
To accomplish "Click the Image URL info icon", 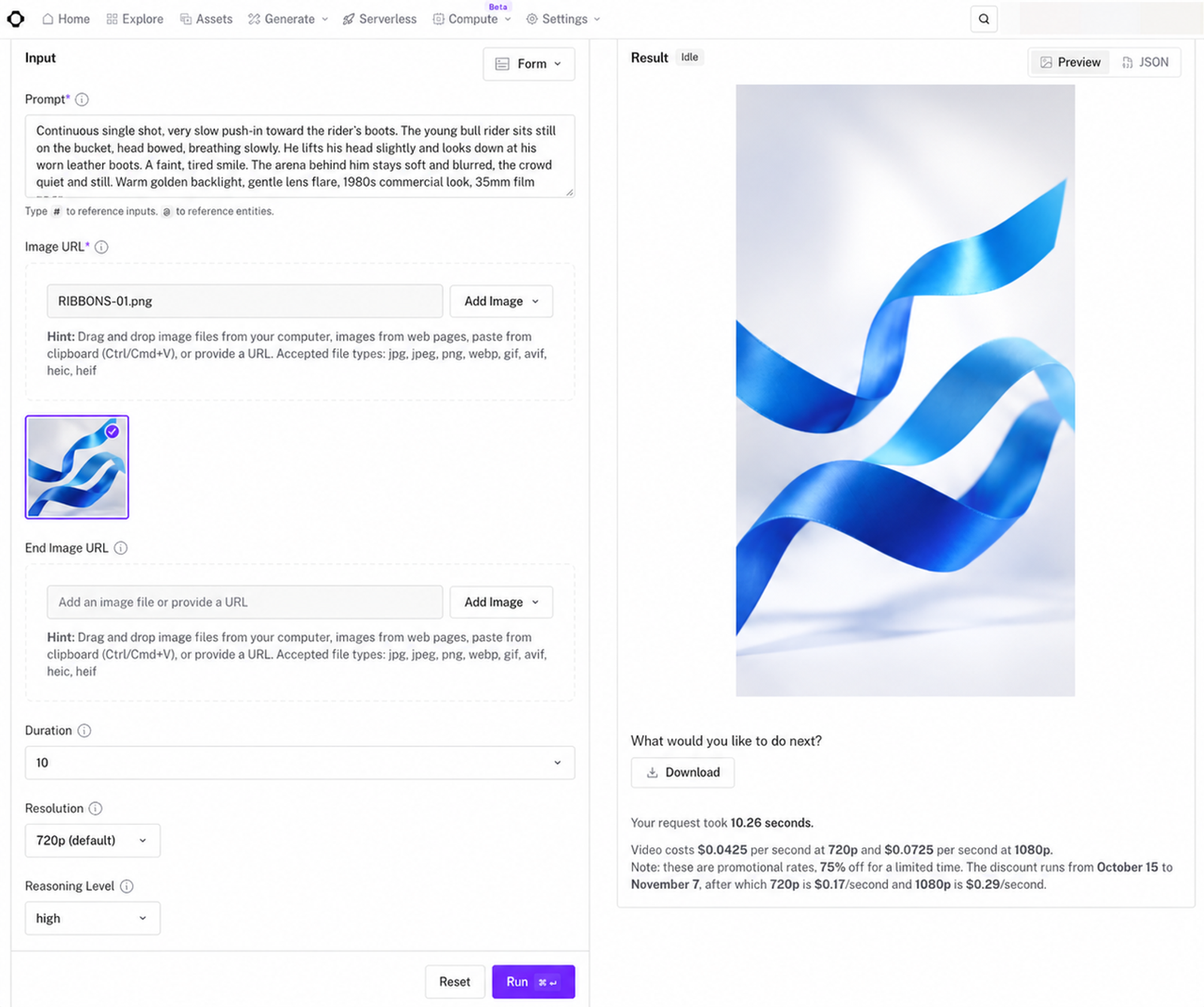I will point(102,247).
